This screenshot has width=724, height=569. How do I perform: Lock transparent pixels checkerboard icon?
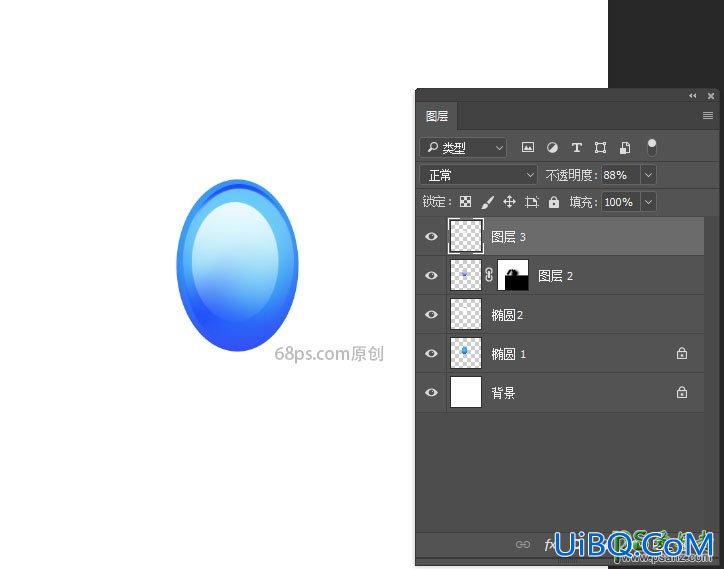tap(465, 202)
